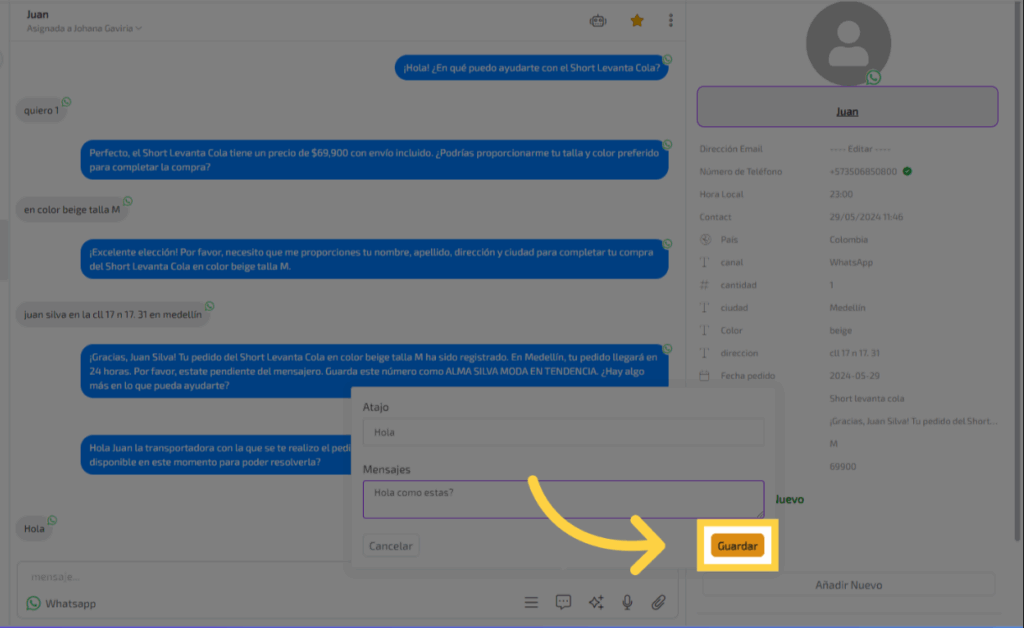This screenshot has height=628, width=1024.
Task: Click the AI sparkle icon in message toolbar
Action: coord(596,602)
